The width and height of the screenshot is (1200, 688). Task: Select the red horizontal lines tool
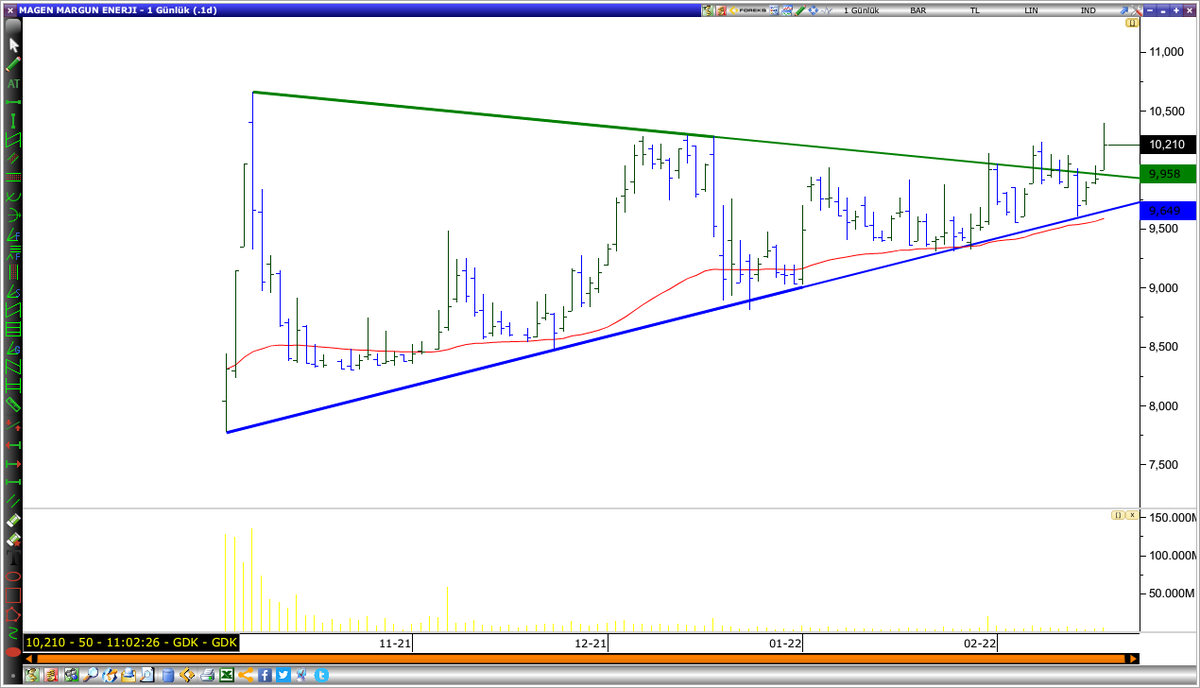(14, 177)
